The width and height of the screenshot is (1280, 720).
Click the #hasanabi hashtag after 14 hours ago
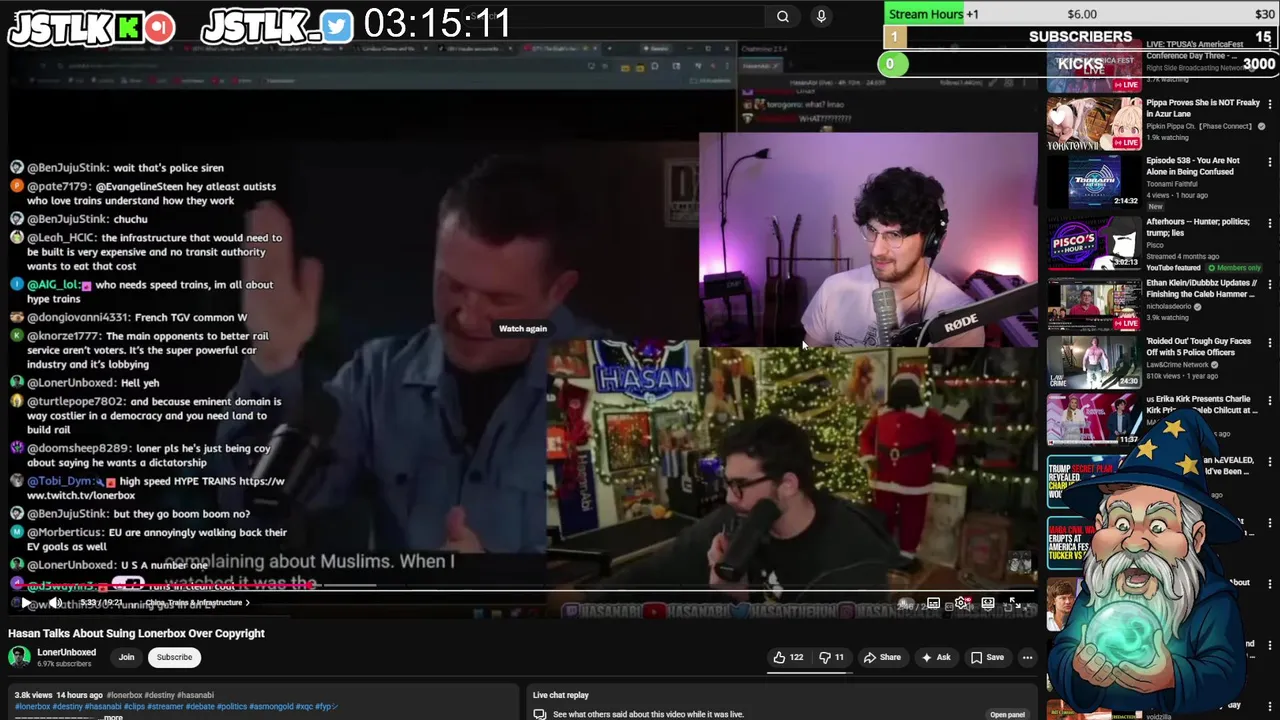pyautogui.click(x=195, y=695)
